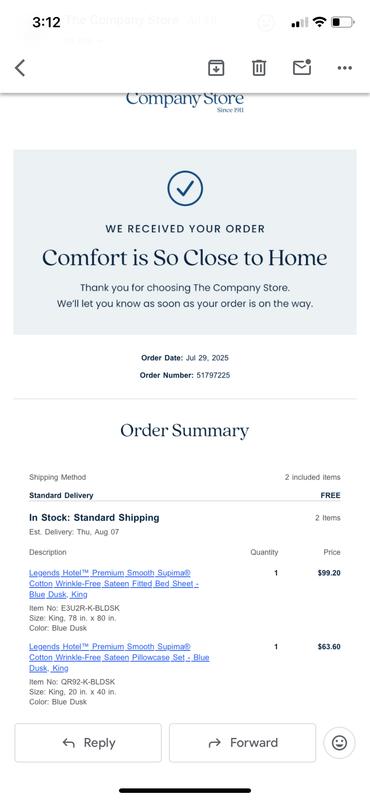This screenshot has height=800, width=370.
Task: Archive this email with the archive icon
Action: 216,67
